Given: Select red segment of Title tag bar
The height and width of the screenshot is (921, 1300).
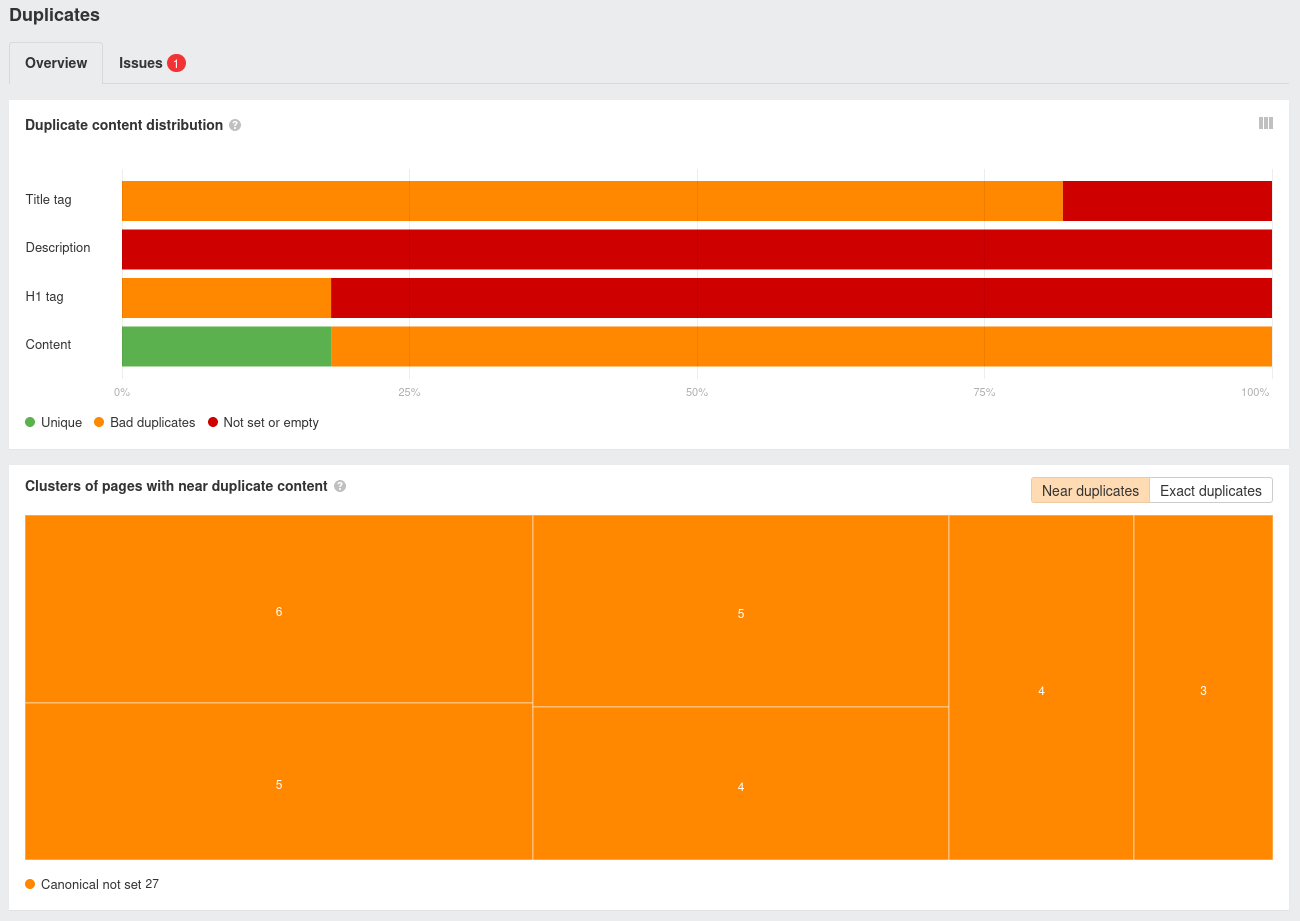Looking at the screenshot, I should 1167,201.
